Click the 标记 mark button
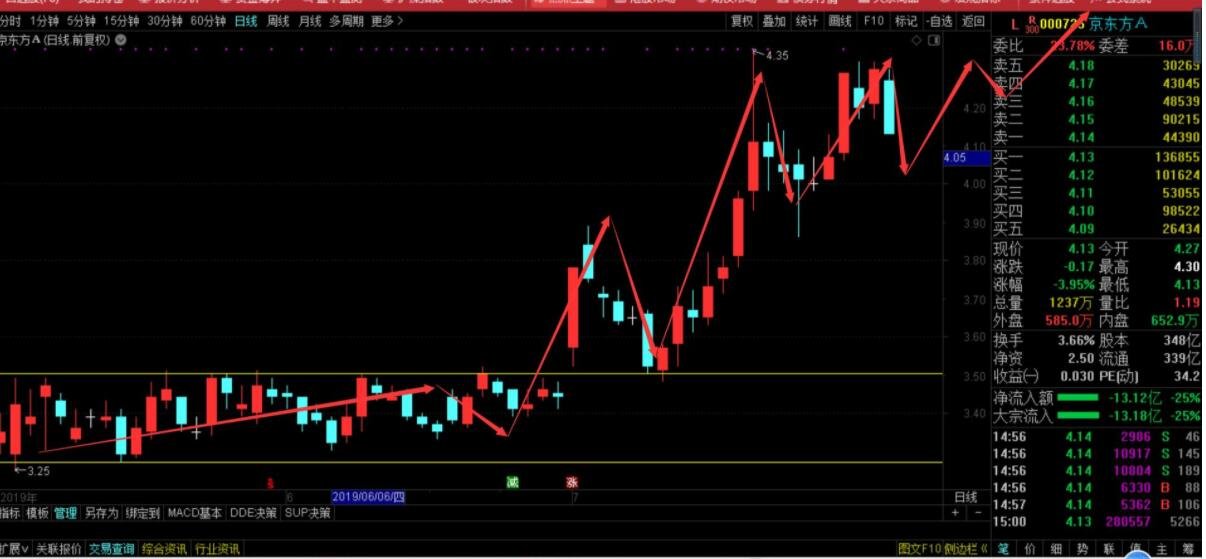1206x559 pixels. 905,21
